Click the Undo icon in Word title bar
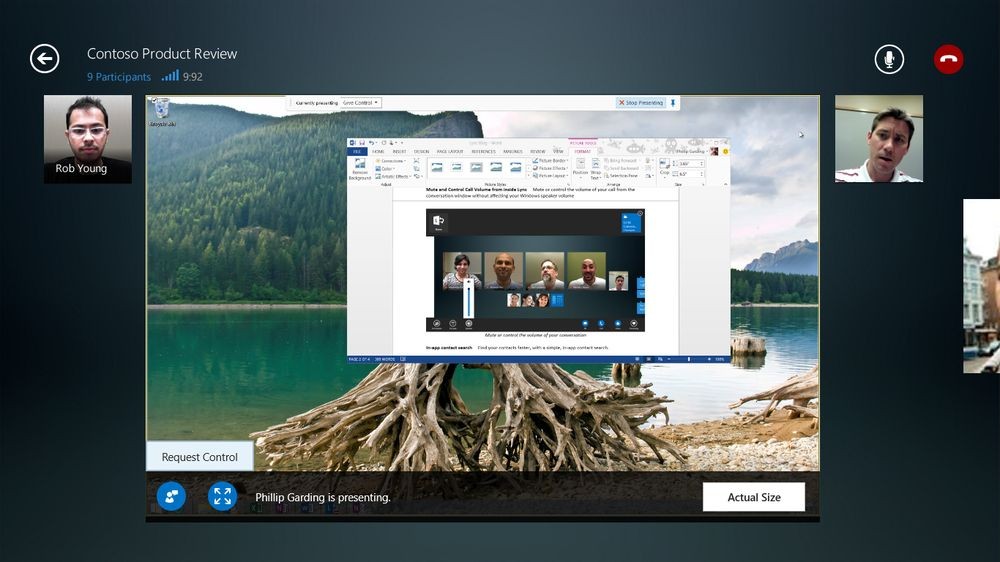The image size is (1000, 562). tap(371, 142)
